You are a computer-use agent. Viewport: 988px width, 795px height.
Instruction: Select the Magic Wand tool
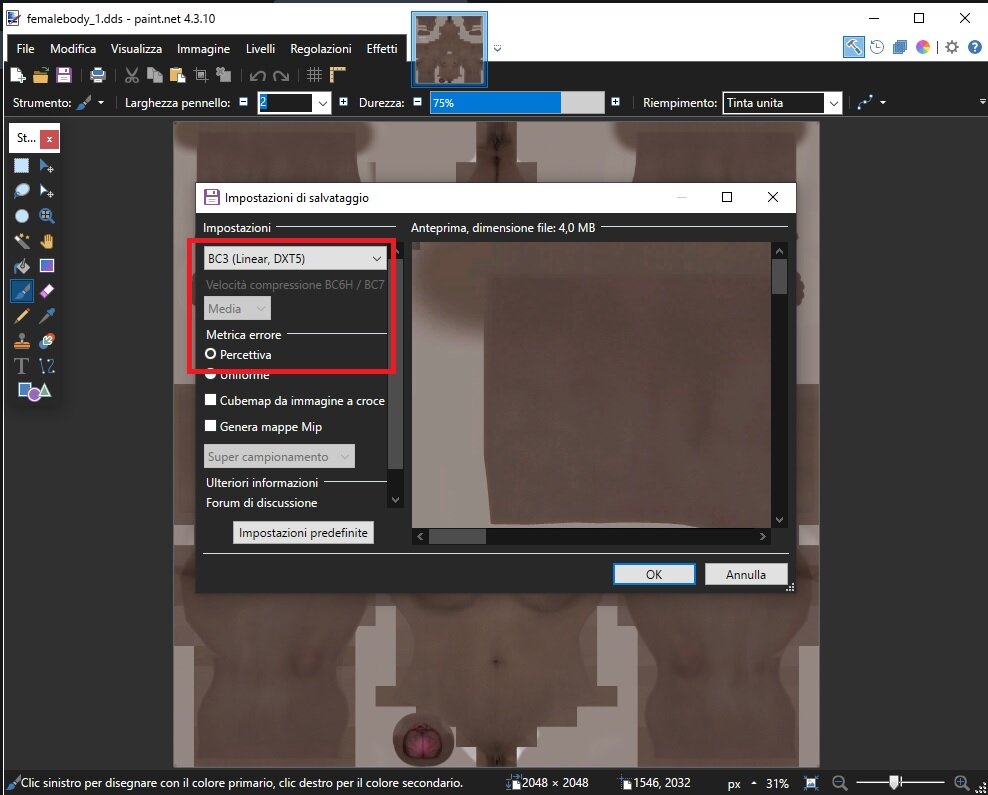click(21, 241)
